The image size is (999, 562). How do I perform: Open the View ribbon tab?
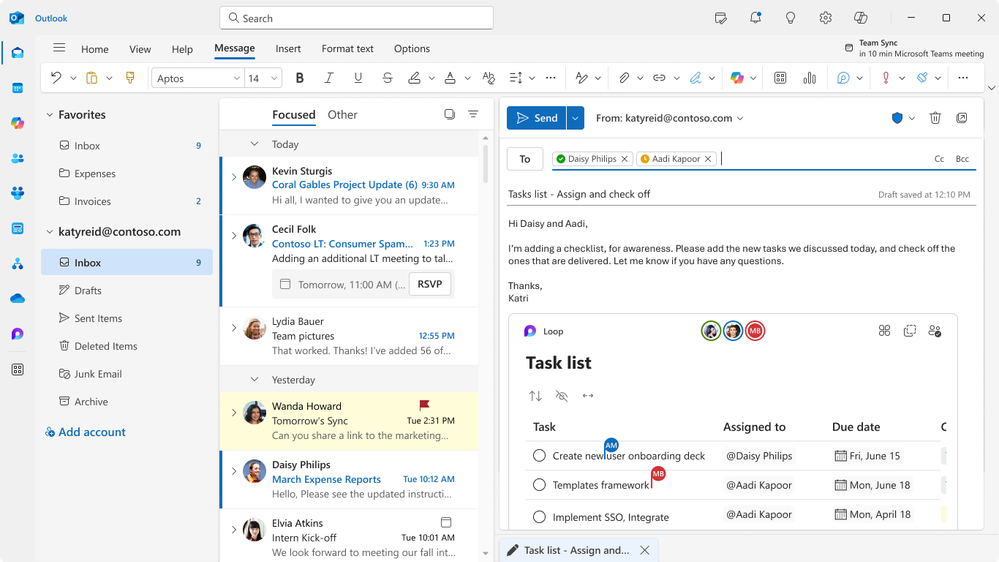tap(140, 49)
